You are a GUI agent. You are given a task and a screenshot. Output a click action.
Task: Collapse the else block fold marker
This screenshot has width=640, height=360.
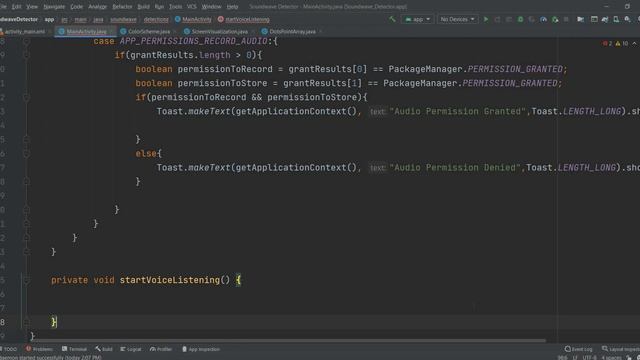tap(27, 154)
